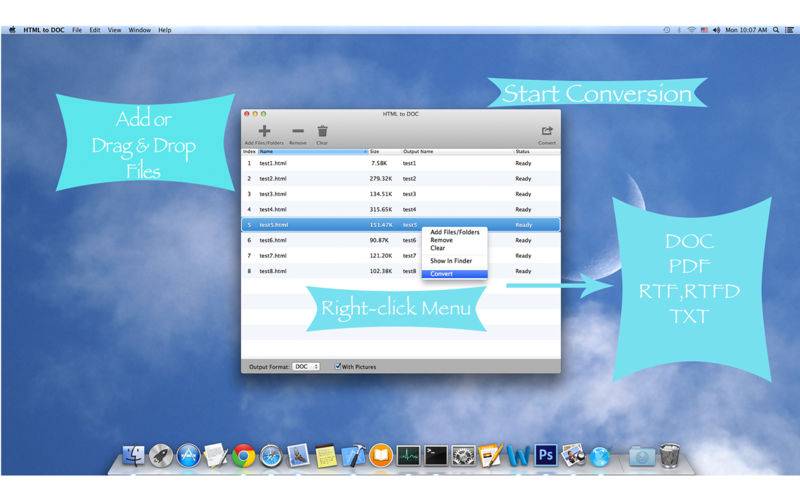The height and width of the screenshot is (500, 800).
Task: Click the Remove minus toolbar icon
Action: 298,131
